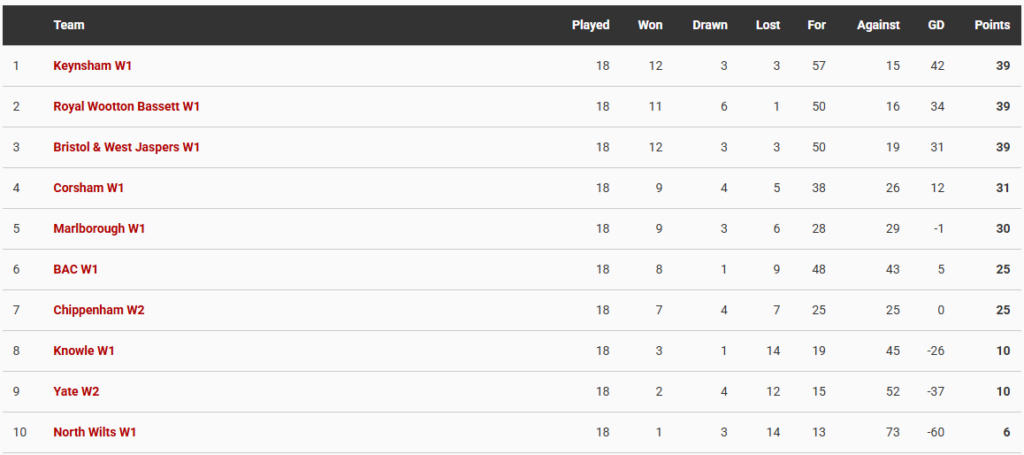1024x455 pixels.
Task: Open the North Wilts W1 team link
Action: click(x=95, y=432)
